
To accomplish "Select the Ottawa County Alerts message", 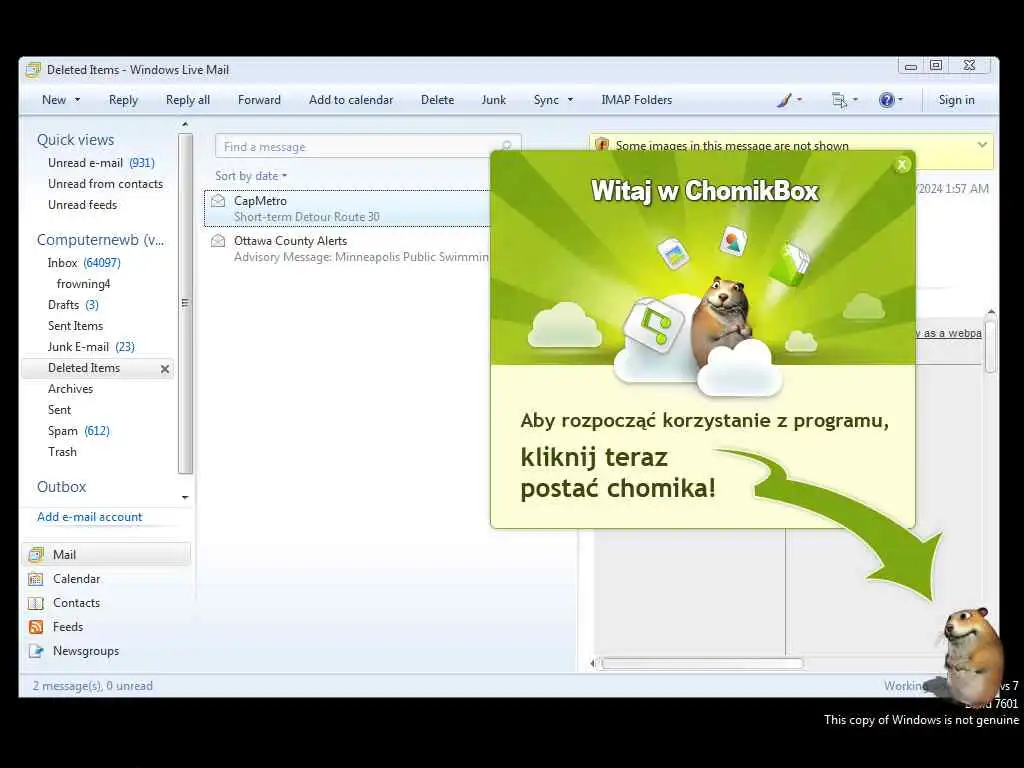I will [347, 249].
